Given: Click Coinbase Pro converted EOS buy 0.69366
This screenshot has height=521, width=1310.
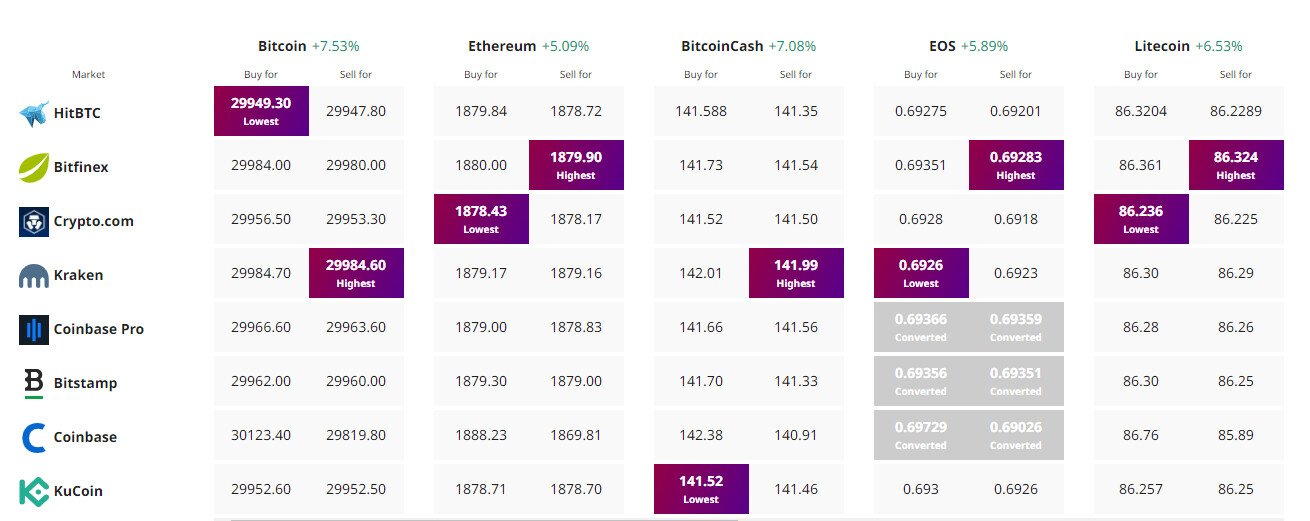Looking at the screenshot, I should (x=921, y=327).
